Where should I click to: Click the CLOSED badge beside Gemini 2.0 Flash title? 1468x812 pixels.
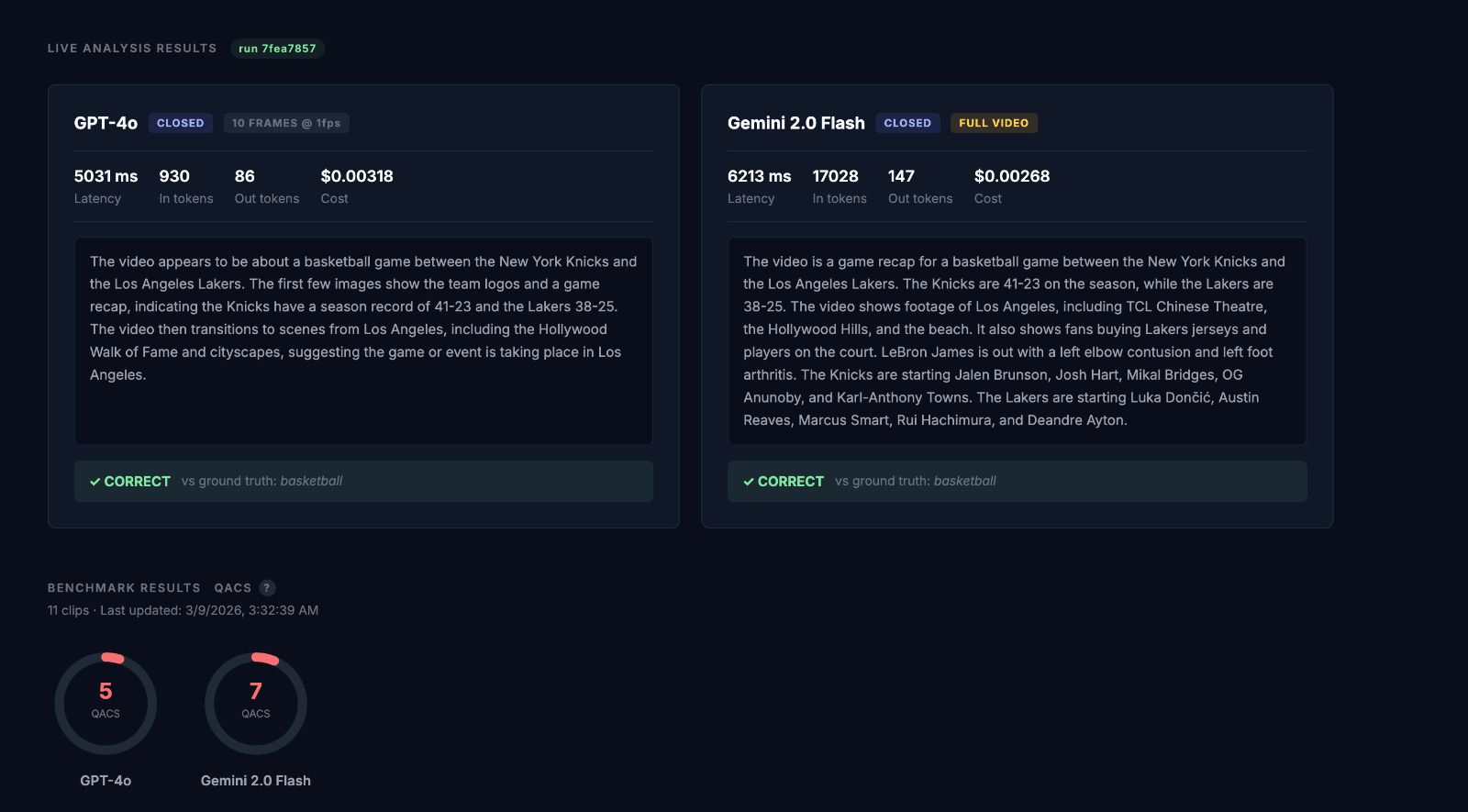click(x=907, y=123)
